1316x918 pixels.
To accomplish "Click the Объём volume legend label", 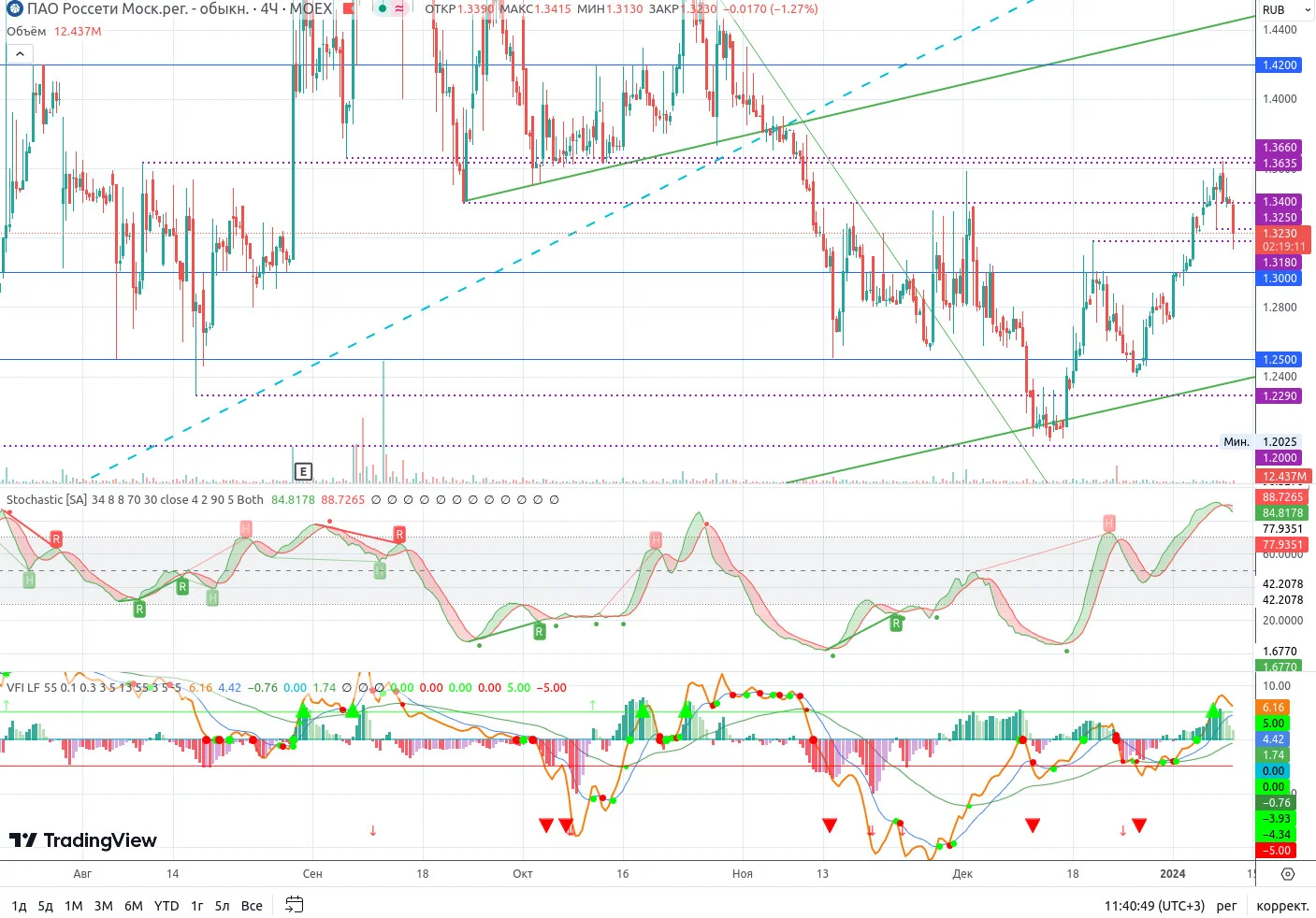I will click(x=26, y=31).
